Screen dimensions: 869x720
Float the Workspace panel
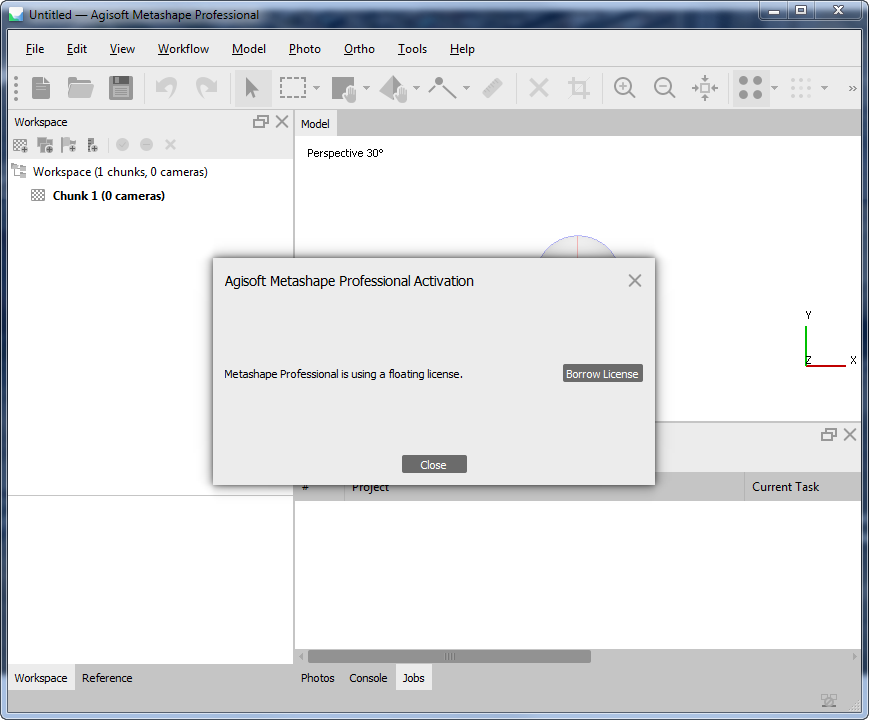(260, 122)
